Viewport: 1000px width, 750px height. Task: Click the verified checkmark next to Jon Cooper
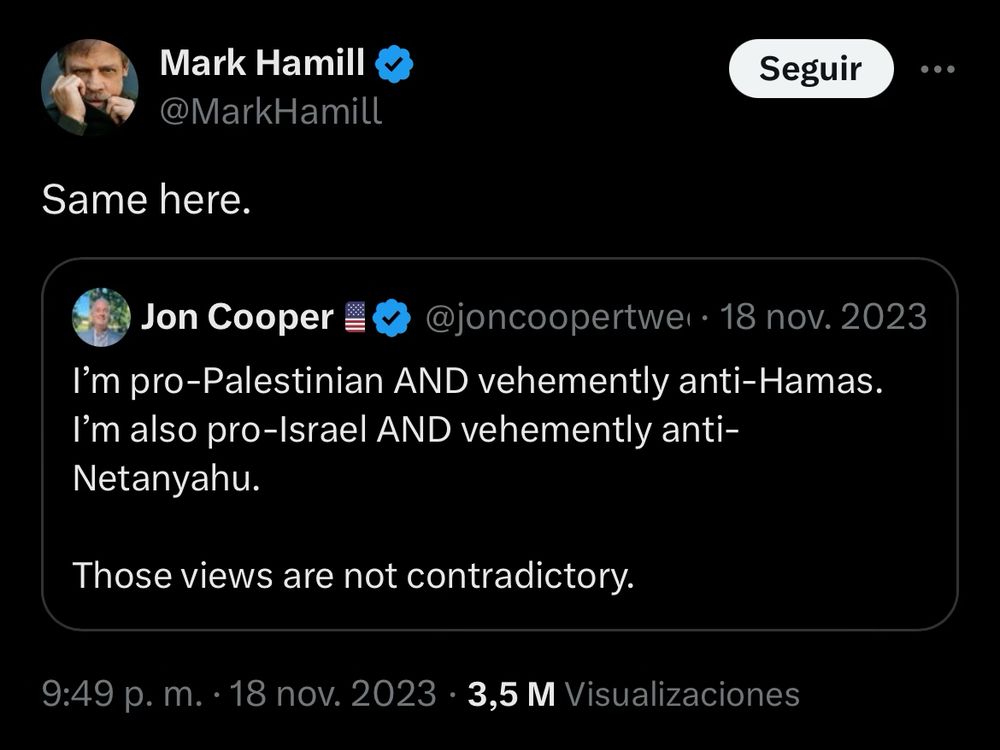(x=392, y=316)
